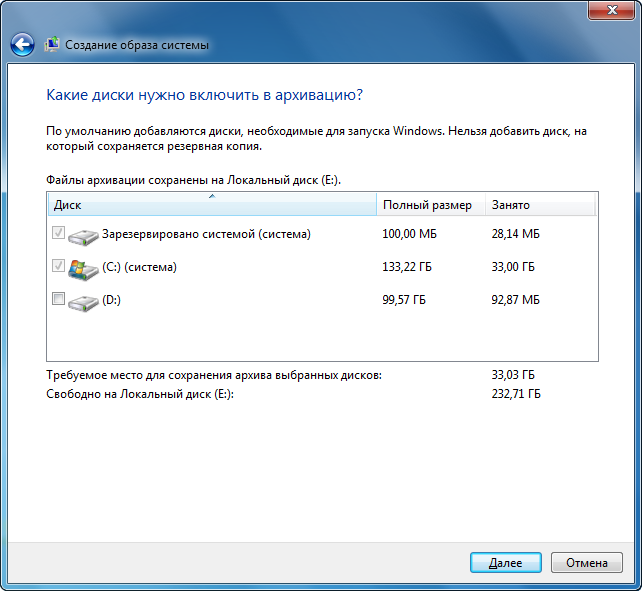Click the Свободно на Локальный диск (E:) label

[140, 394]
